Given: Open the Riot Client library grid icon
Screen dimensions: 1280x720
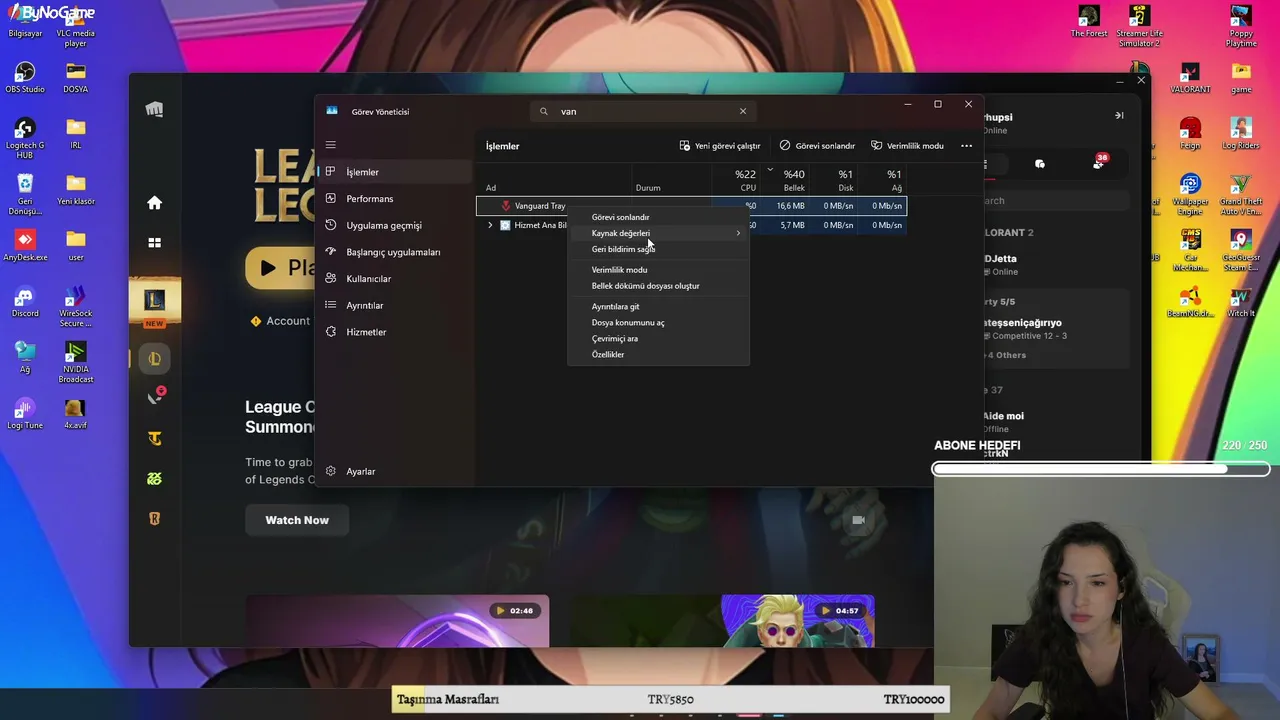Looking at the screenshot, I should click(x=154, y=243).
